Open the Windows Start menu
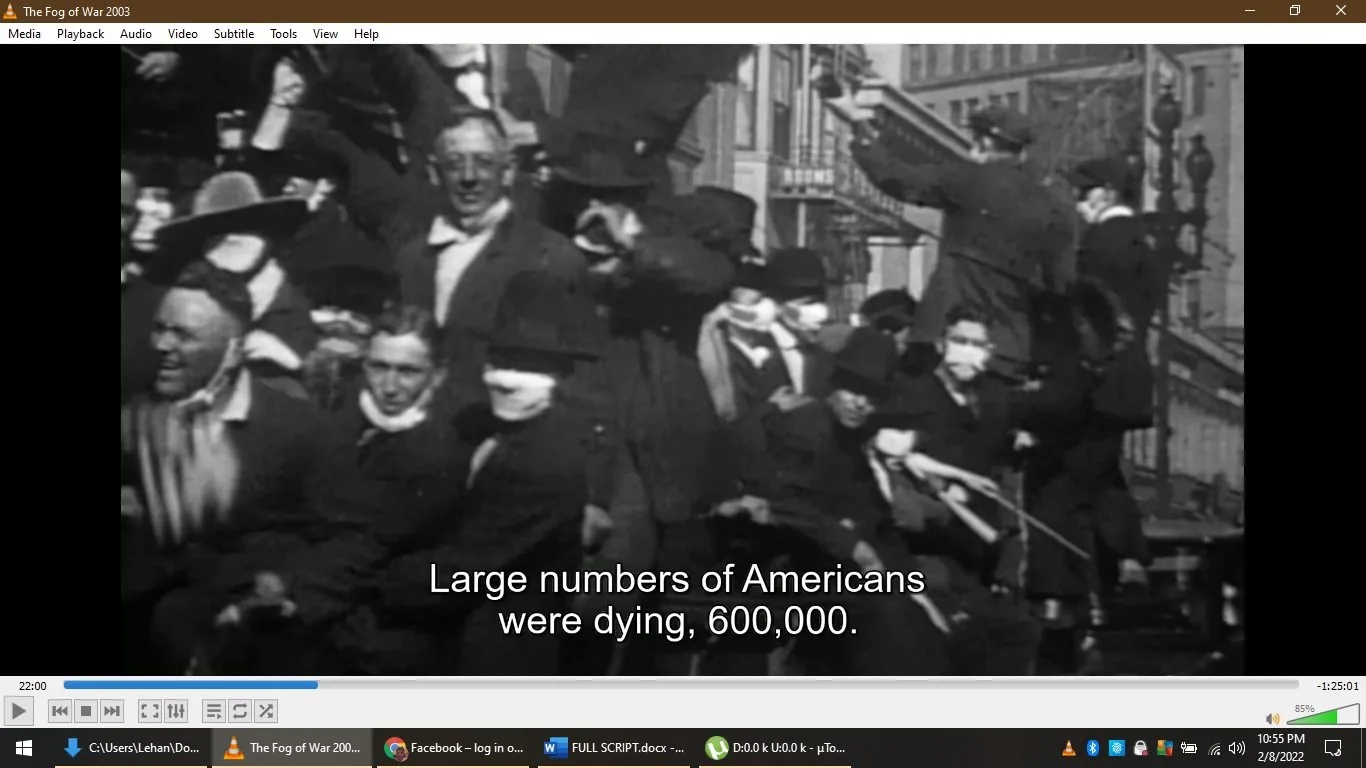1366x768 pixels. (x=24, y=748)
